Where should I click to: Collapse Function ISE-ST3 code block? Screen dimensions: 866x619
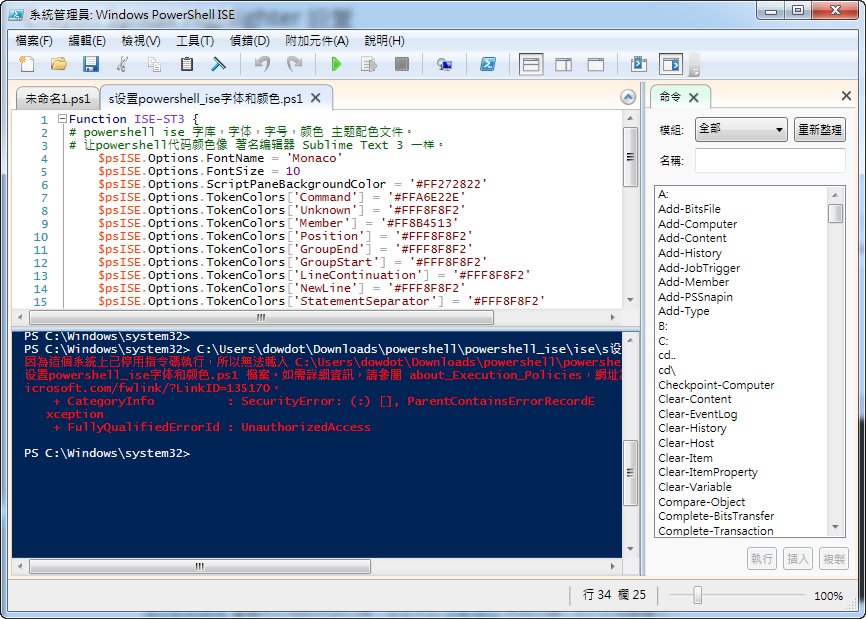click(x=62, y=118)
